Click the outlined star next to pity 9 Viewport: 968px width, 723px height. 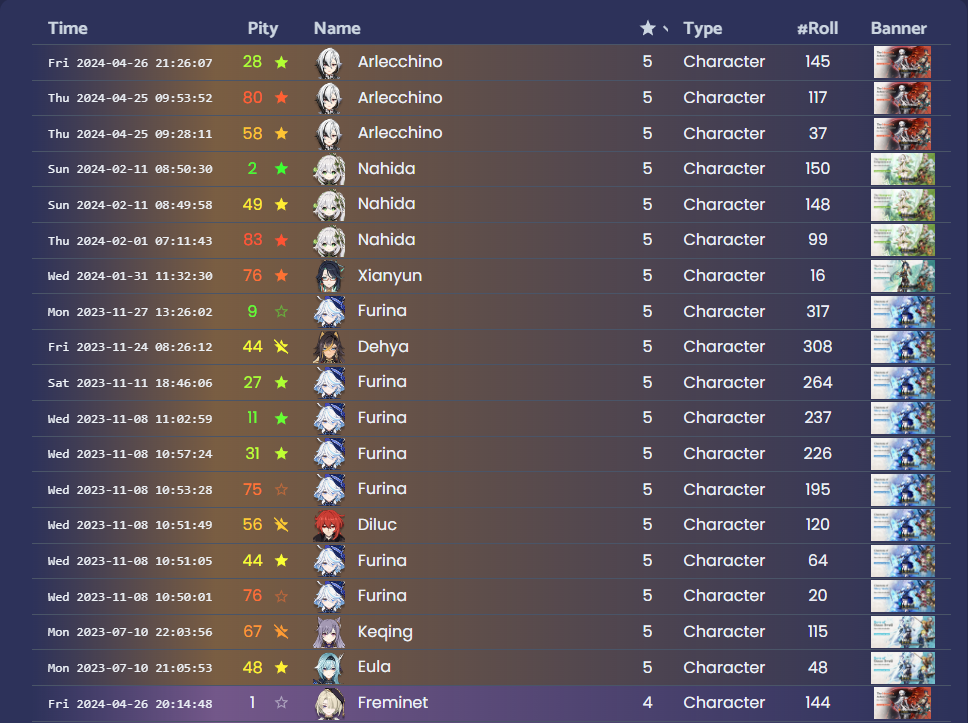[x=281, y=311]
